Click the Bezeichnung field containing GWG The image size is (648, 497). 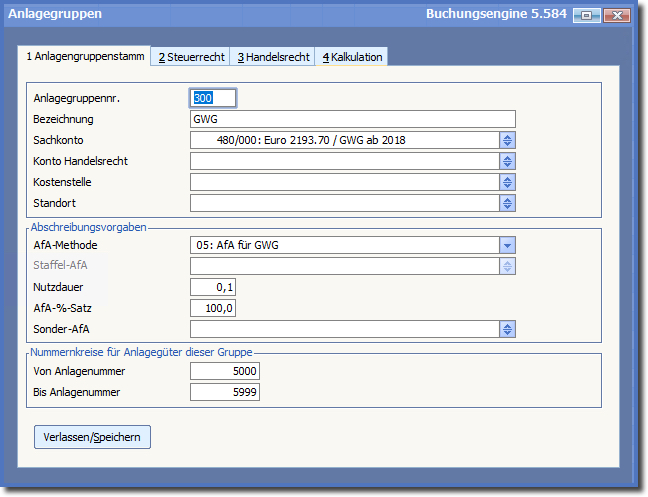[x=352, y=119]
